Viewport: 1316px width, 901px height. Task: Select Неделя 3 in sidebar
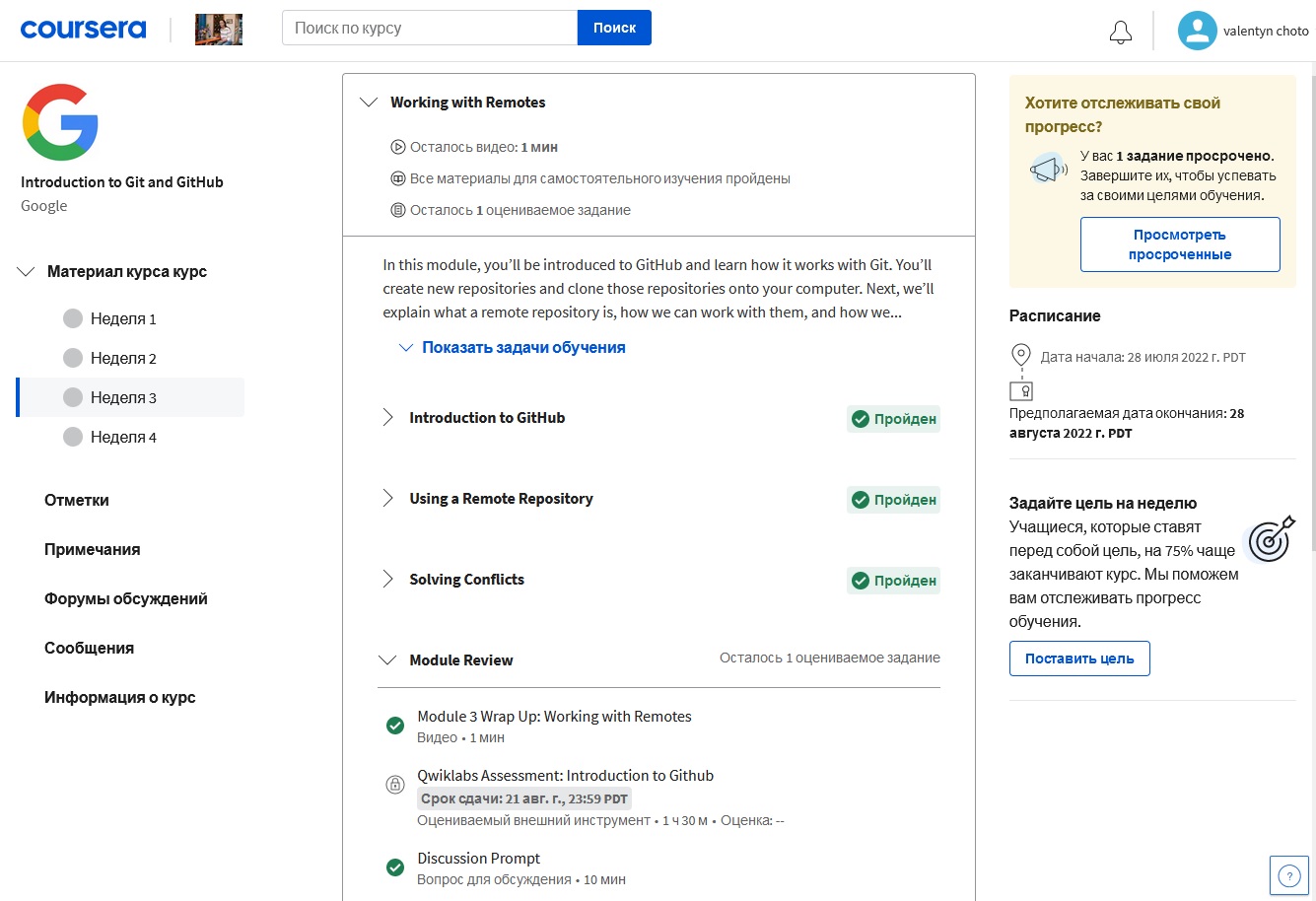130,397
